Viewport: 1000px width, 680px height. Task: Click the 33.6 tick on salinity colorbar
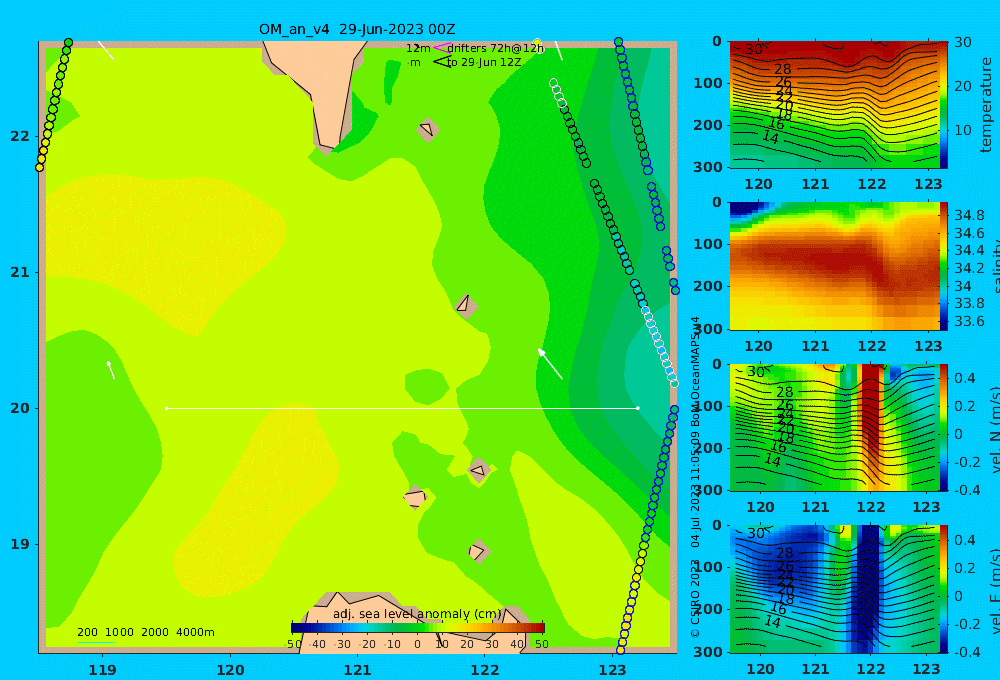point(969,322)
